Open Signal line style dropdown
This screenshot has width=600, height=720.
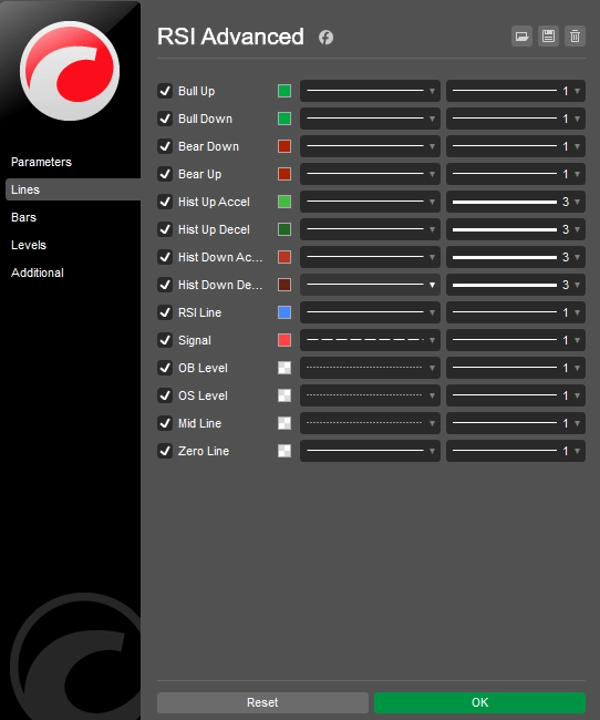(370, 340)
